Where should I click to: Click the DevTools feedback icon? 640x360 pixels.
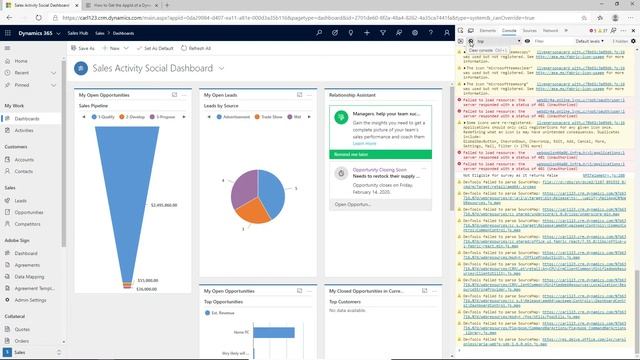tap(613, 31)
